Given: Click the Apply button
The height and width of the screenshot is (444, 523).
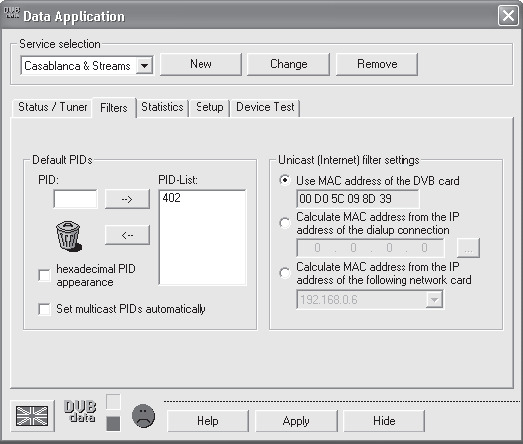Looking at the screenshot, I should [x=296, y=421].
